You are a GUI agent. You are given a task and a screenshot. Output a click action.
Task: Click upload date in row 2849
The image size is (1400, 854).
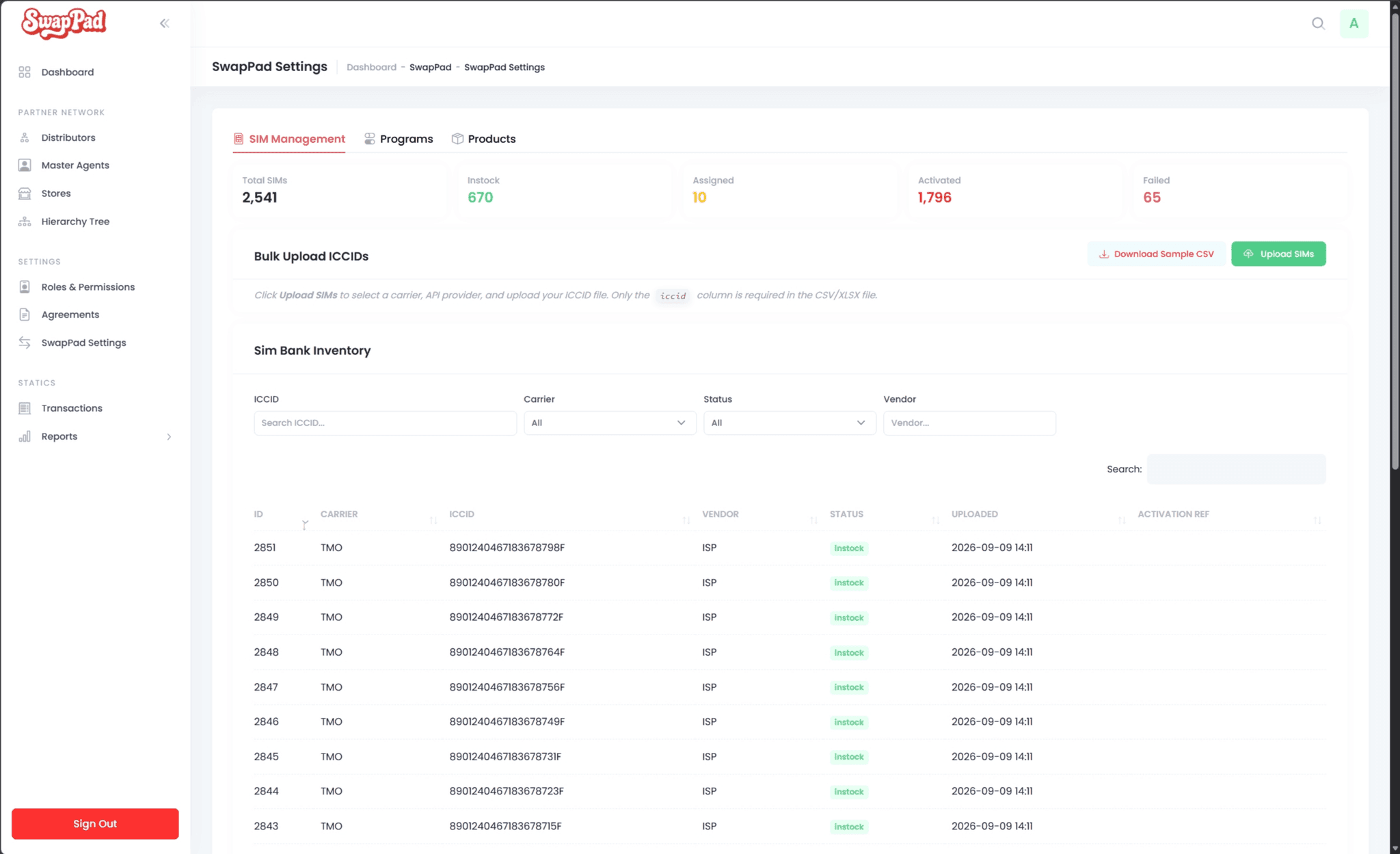click(x=992, y=617)
